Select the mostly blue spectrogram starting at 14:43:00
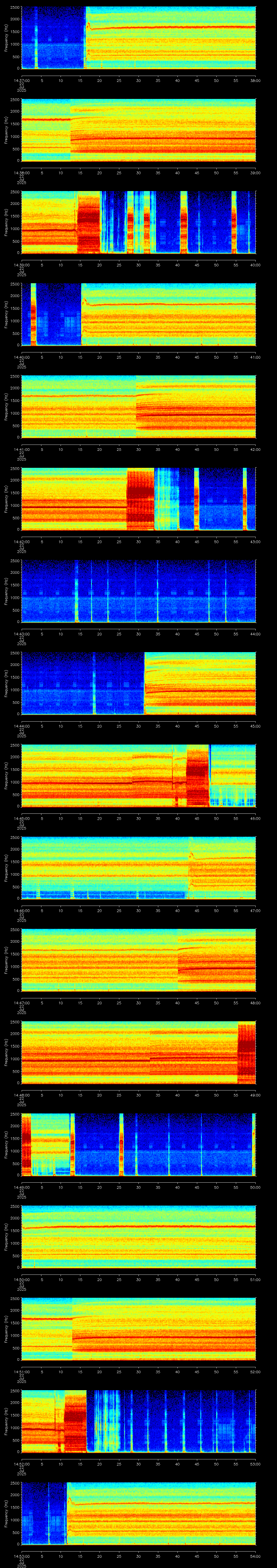This screenshot has width=277, height=1568. coord(139,591)
